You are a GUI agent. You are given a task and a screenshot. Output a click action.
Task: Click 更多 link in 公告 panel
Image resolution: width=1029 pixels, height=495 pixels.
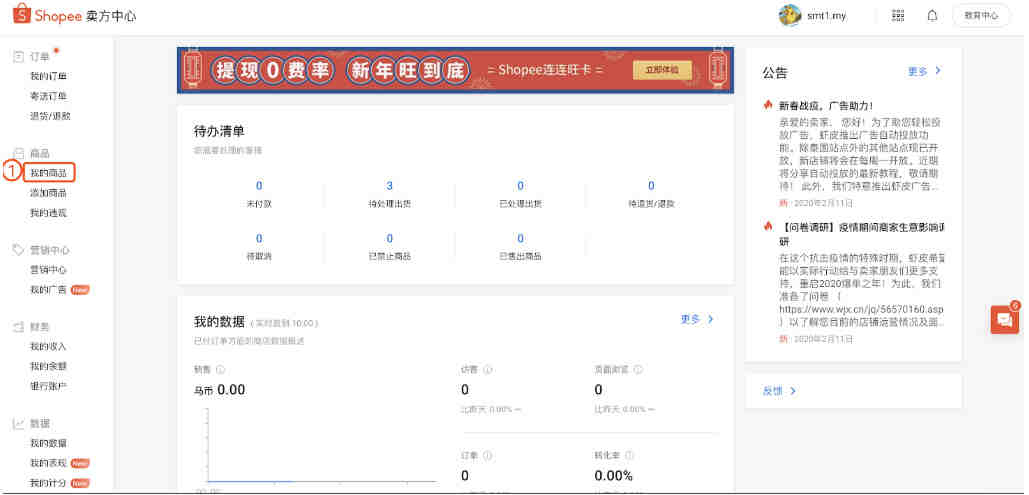point(925,71)
